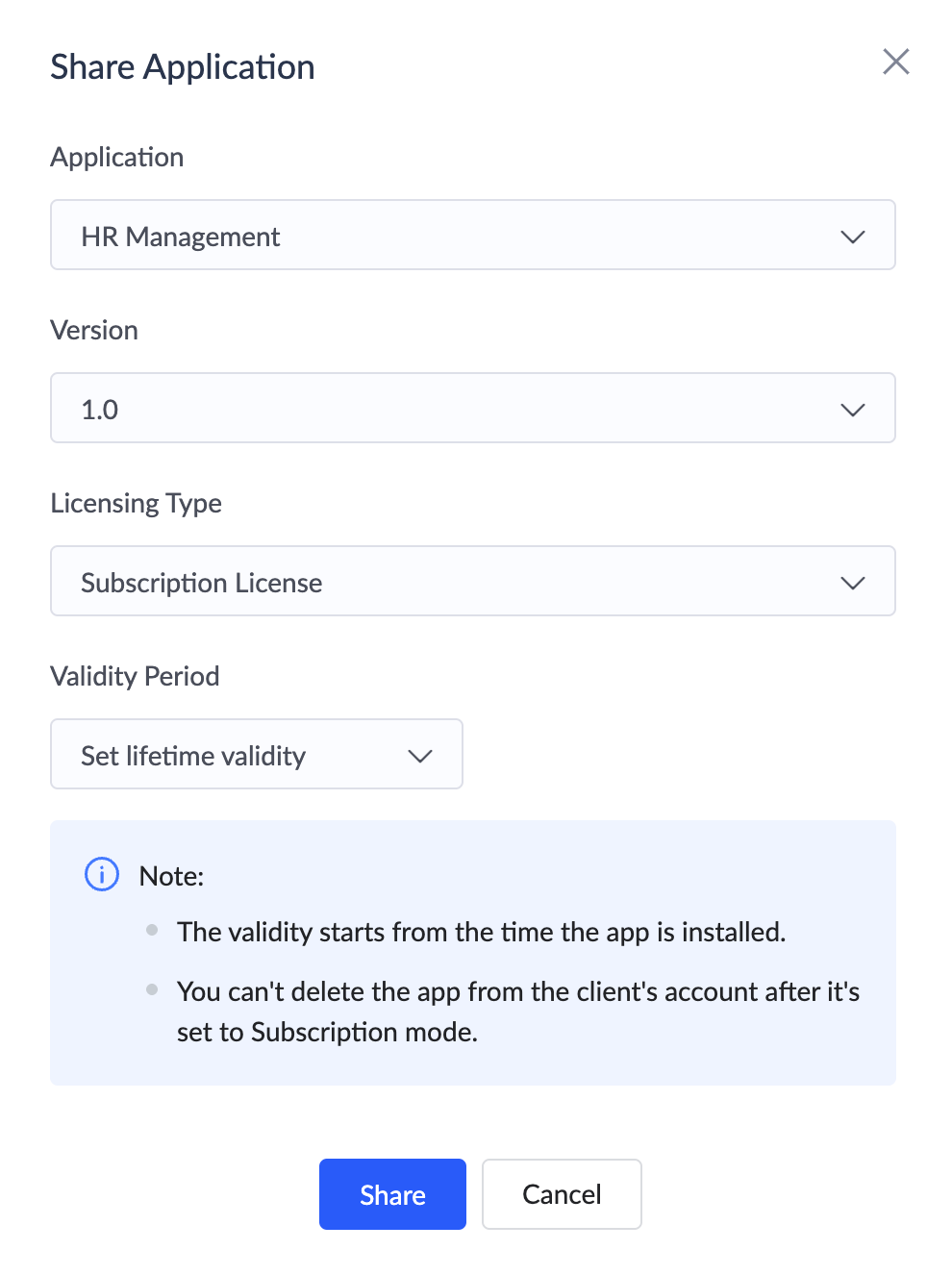Click the chevron arrow in Validity Period dropdown
The width and height of the screenshot is (952, 1275).
pyautogui.click(x=420, y=756)
